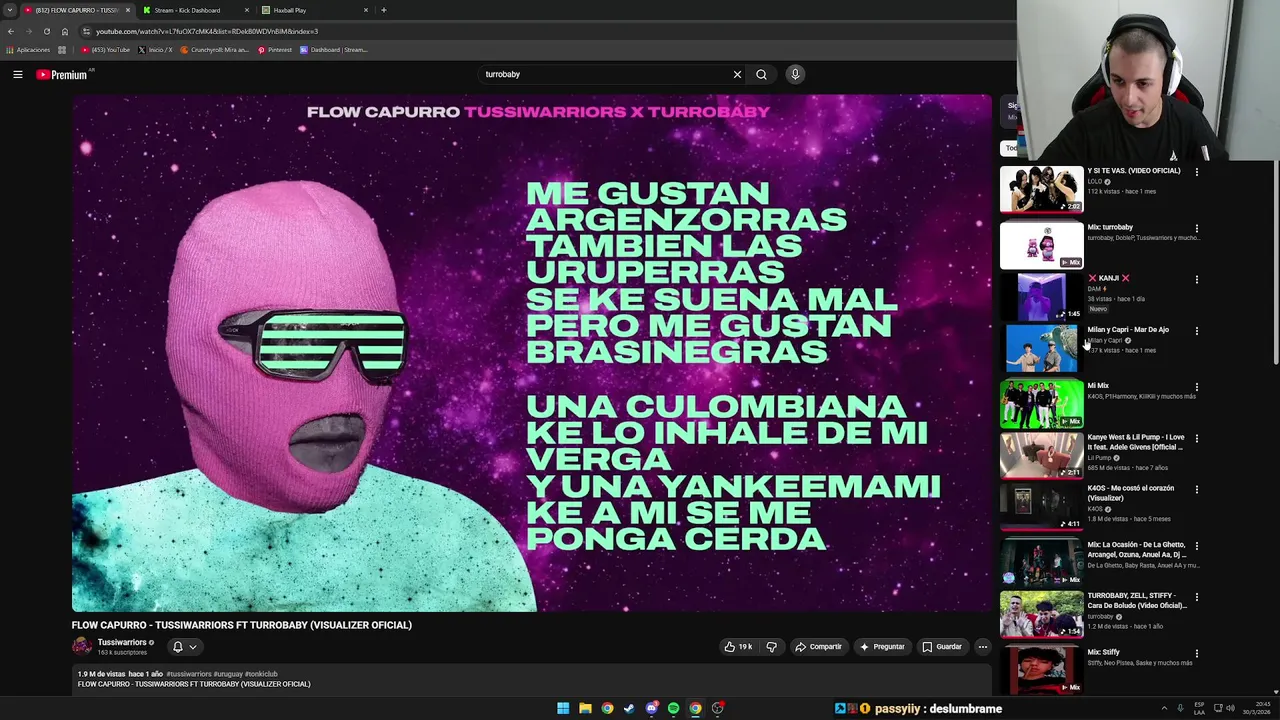Open Tussiwarriors channel avatar
The width and height of the screenshot is (1280, 720).
coord(82,647)
